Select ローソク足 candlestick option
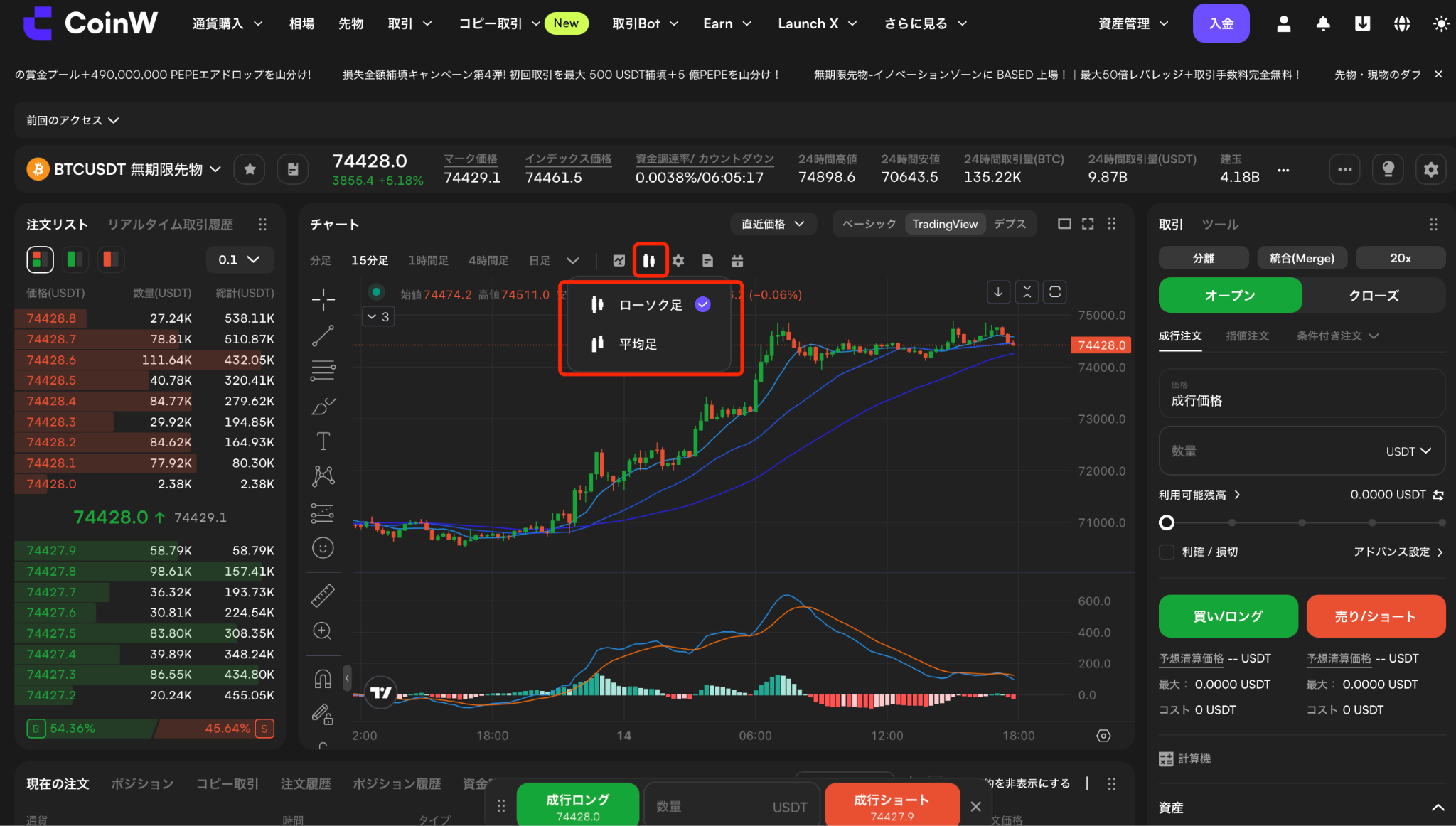 coord(650,305)
